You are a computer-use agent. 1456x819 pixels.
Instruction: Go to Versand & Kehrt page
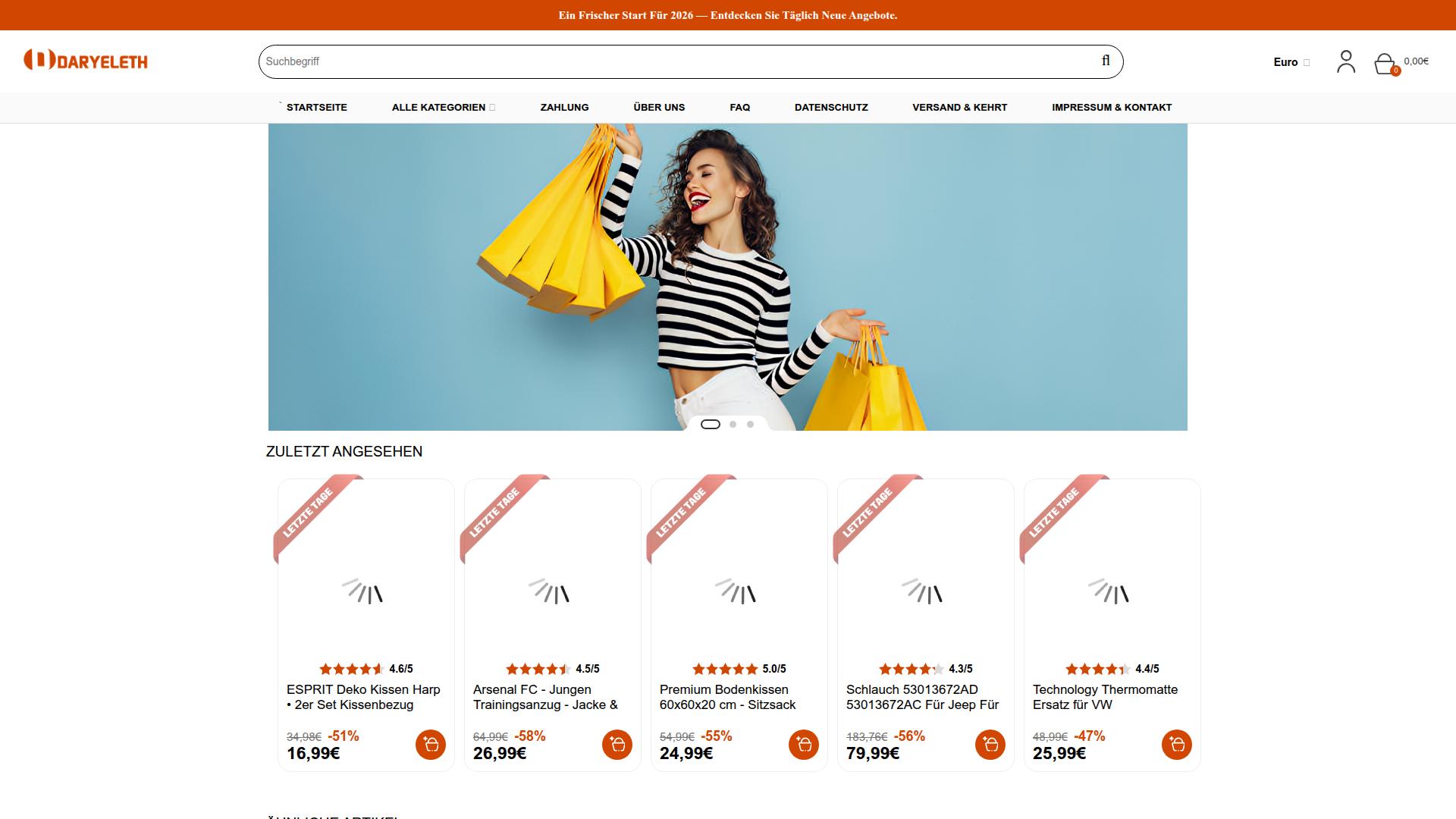pos(959,107)
